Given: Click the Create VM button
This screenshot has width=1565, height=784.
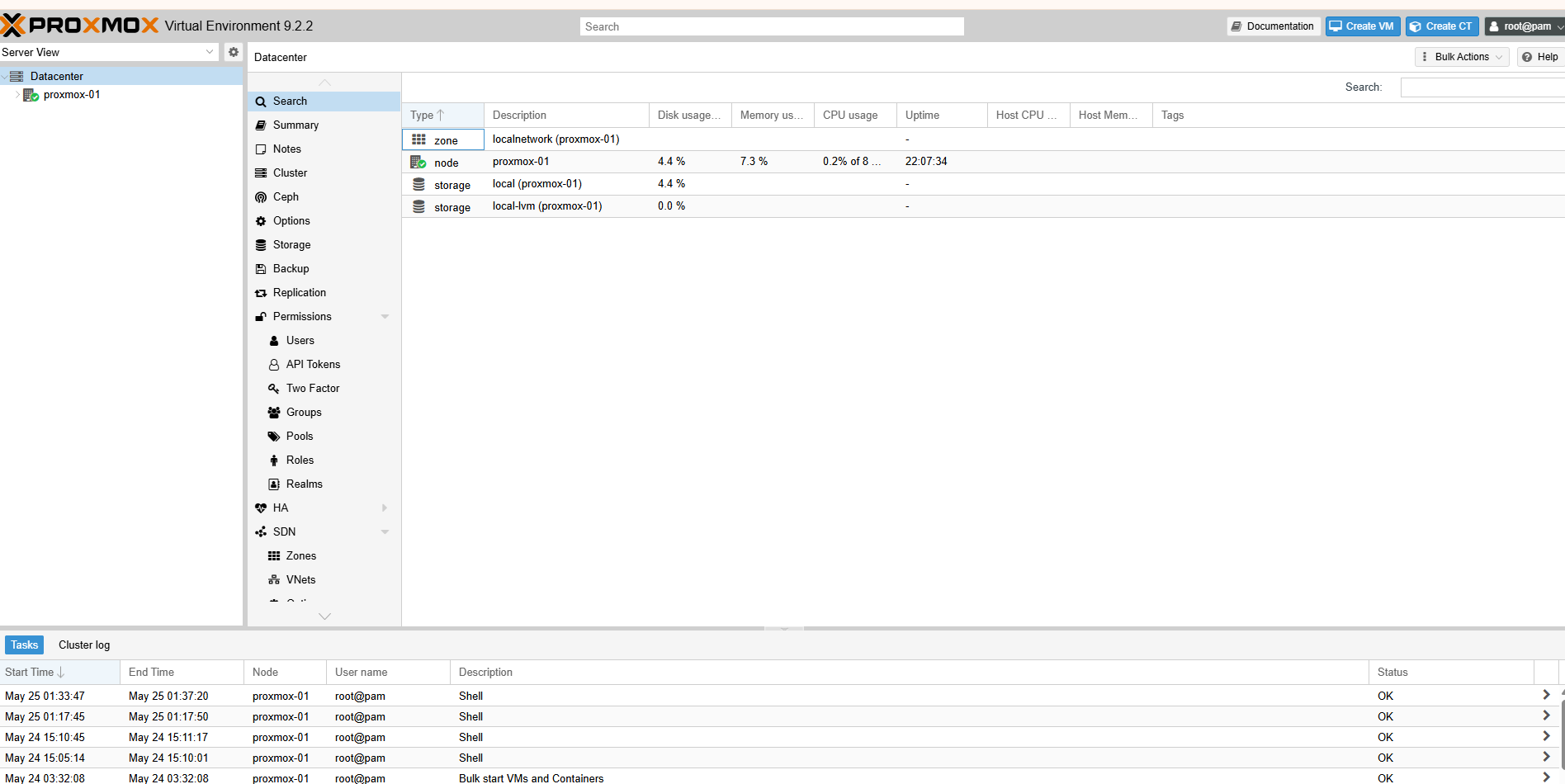Looking at the screenshot, I should (x=1363, y=26).
